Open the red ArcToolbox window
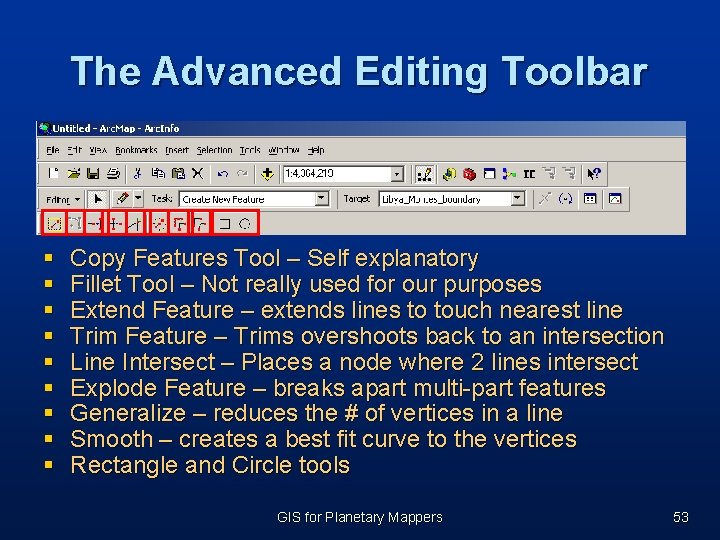The height and width of the screenshot is (540, 720). [469, 174]
